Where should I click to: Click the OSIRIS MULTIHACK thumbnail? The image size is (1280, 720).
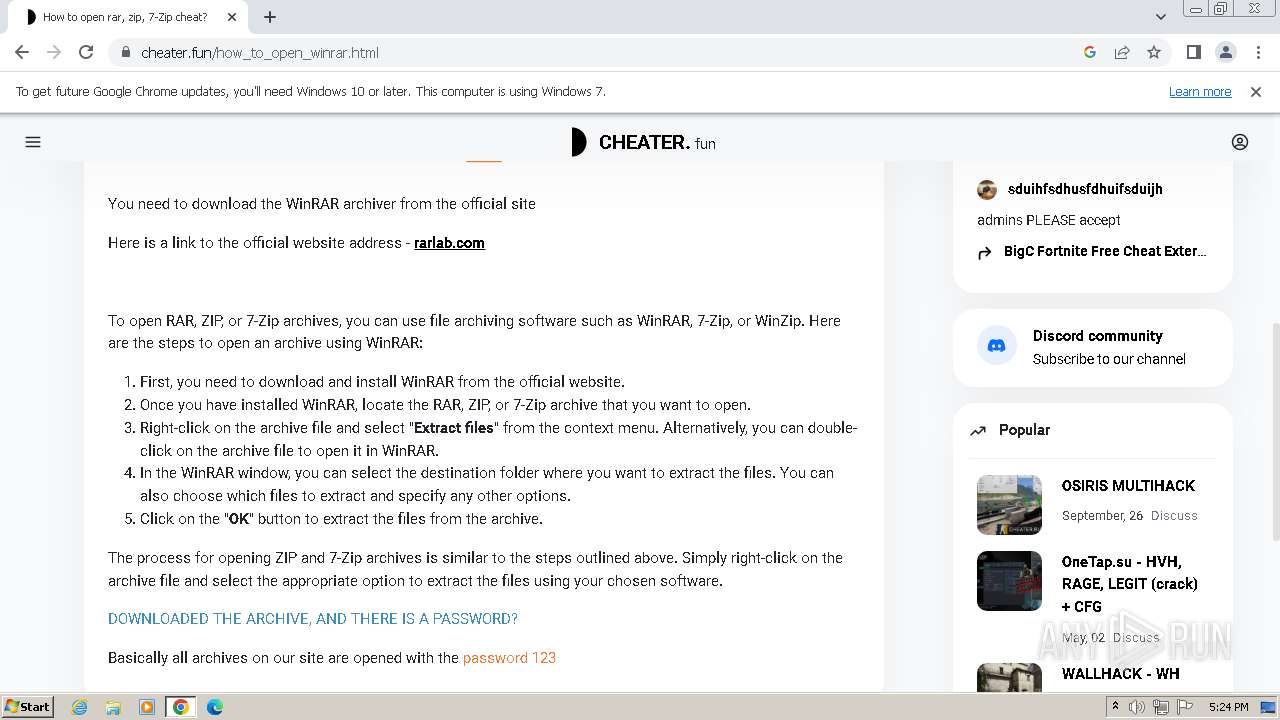pos(1009,505)
